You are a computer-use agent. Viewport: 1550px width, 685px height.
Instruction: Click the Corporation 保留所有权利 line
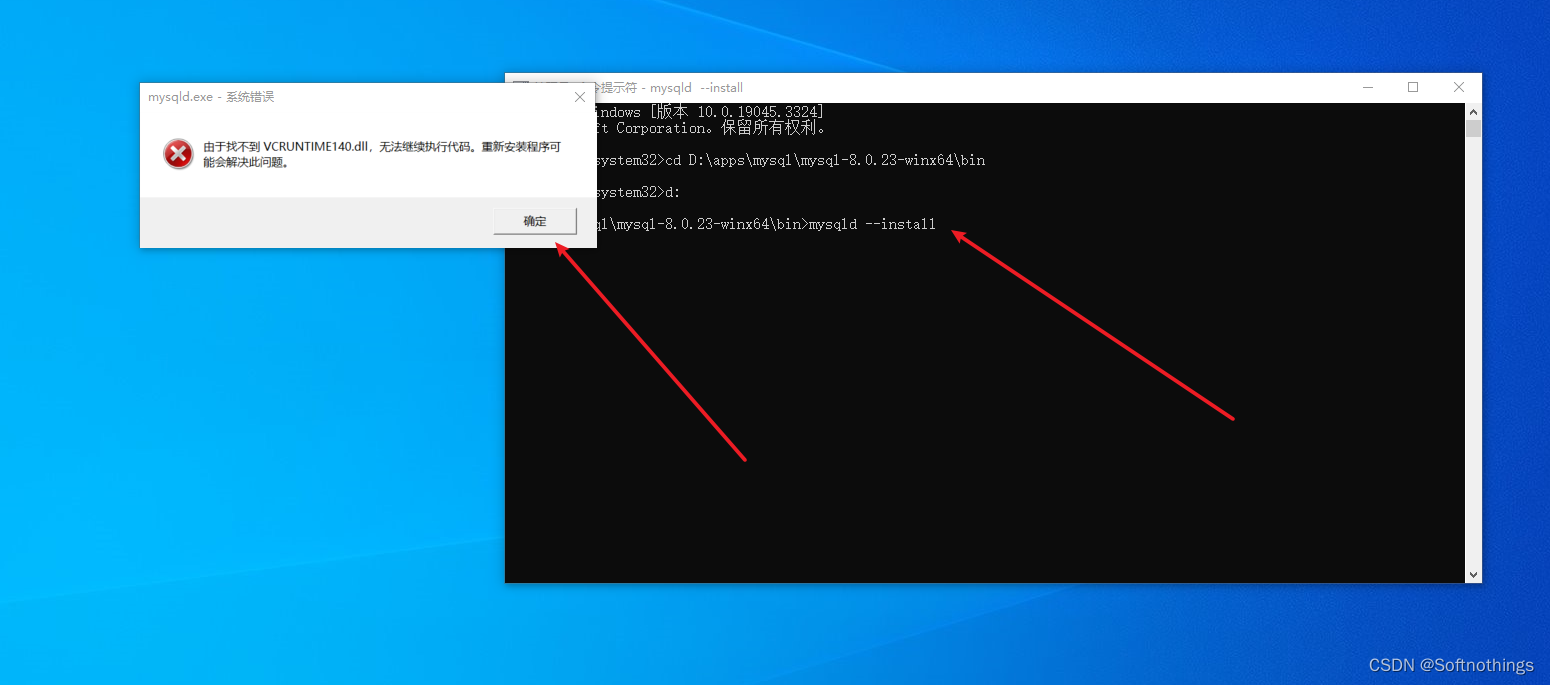pyautogui.click(x=712, y=128)
